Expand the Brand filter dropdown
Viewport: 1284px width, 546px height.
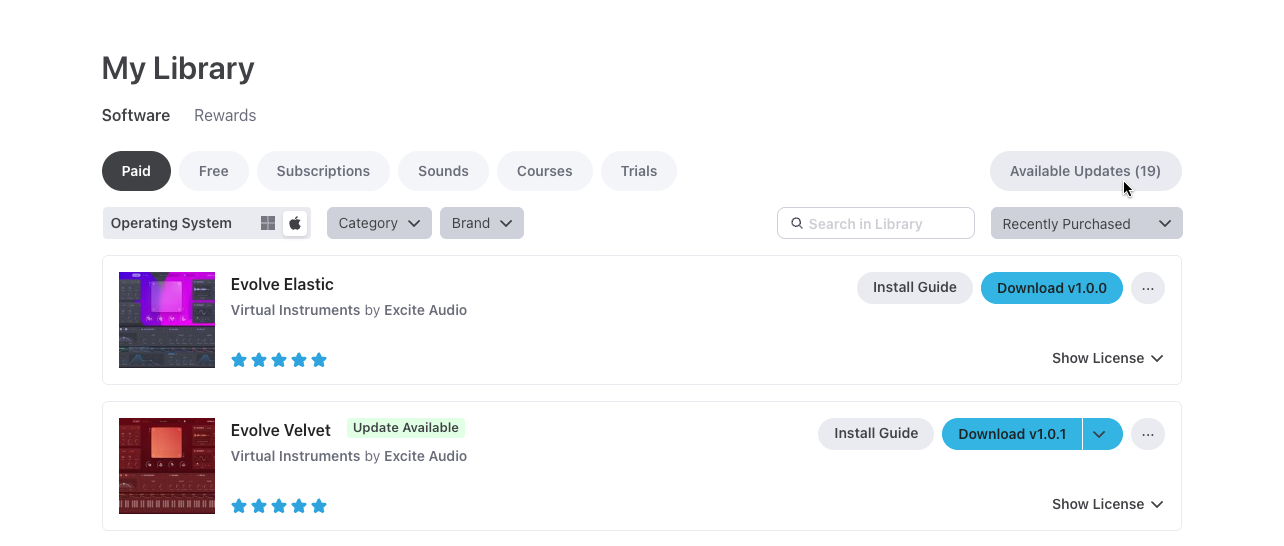point(481,223)
